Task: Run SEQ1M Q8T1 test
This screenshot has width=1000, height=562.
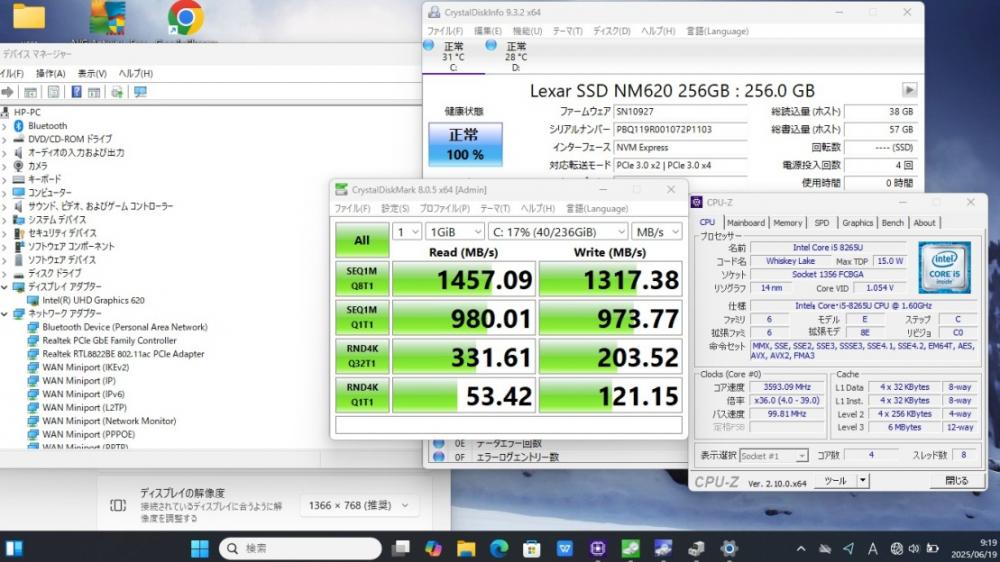Action: [x=362, y=279]
